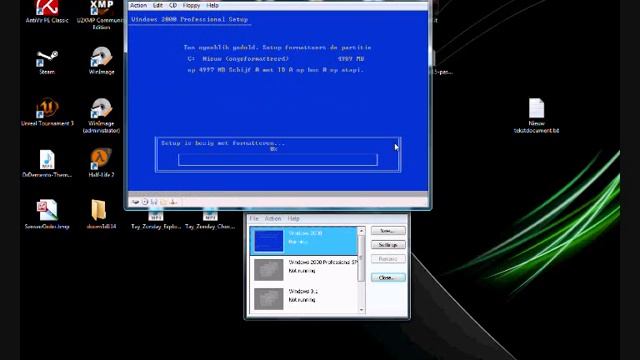Screen dimensions: 640x360
Task: Select the Windows 3.1 machine thumbnail
Action: pos(268,299)
